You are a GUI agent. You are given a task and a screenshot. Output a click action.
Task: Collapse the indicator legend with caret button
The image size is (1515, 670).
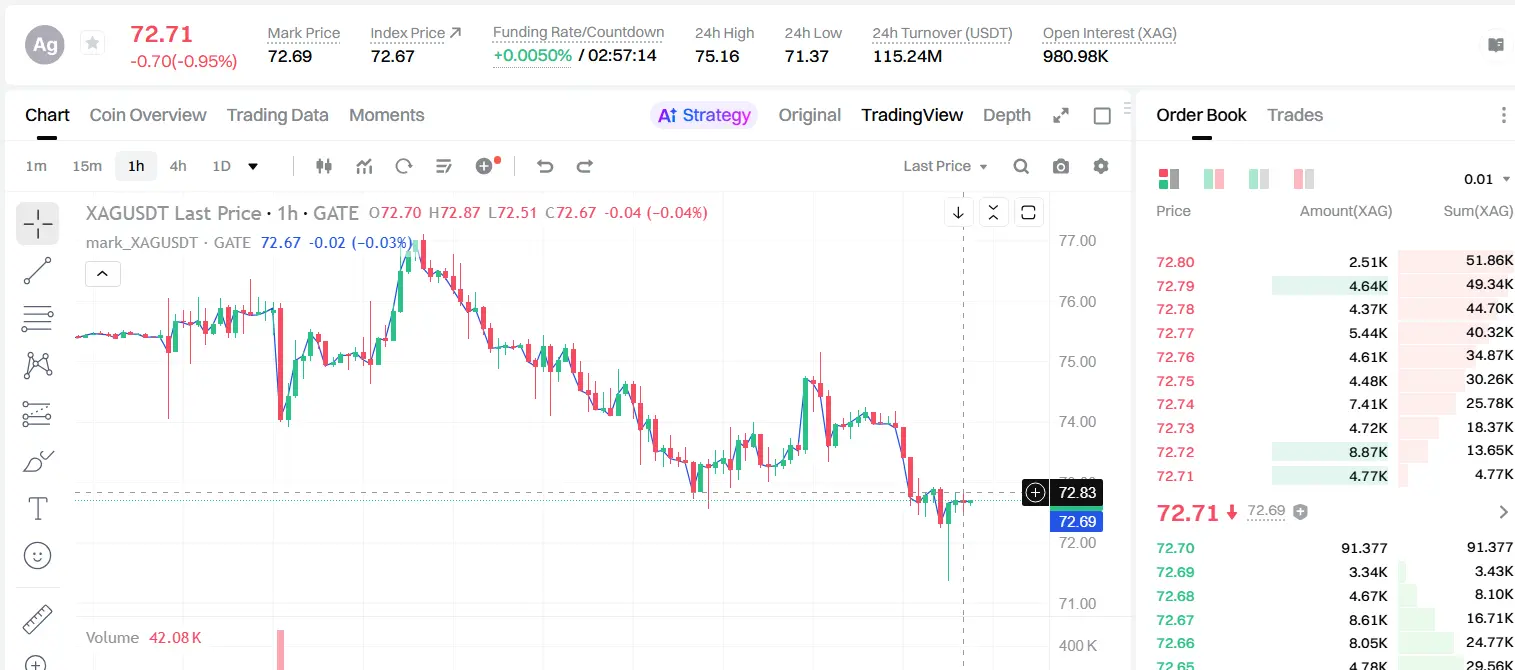(103, 273)
